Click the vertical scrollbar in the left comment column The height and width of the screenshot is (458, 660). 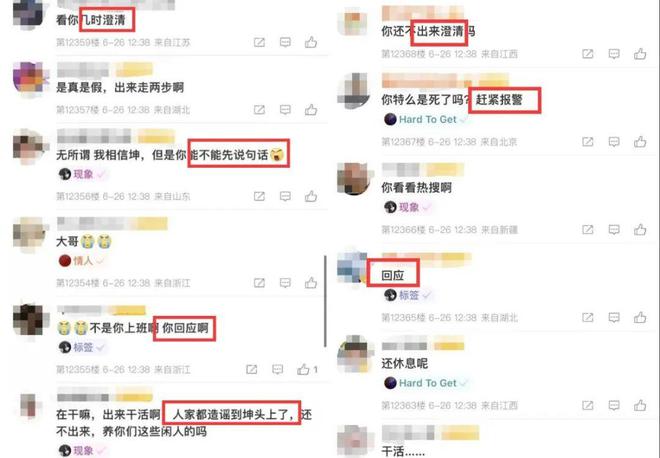click(x=325, y=301)
